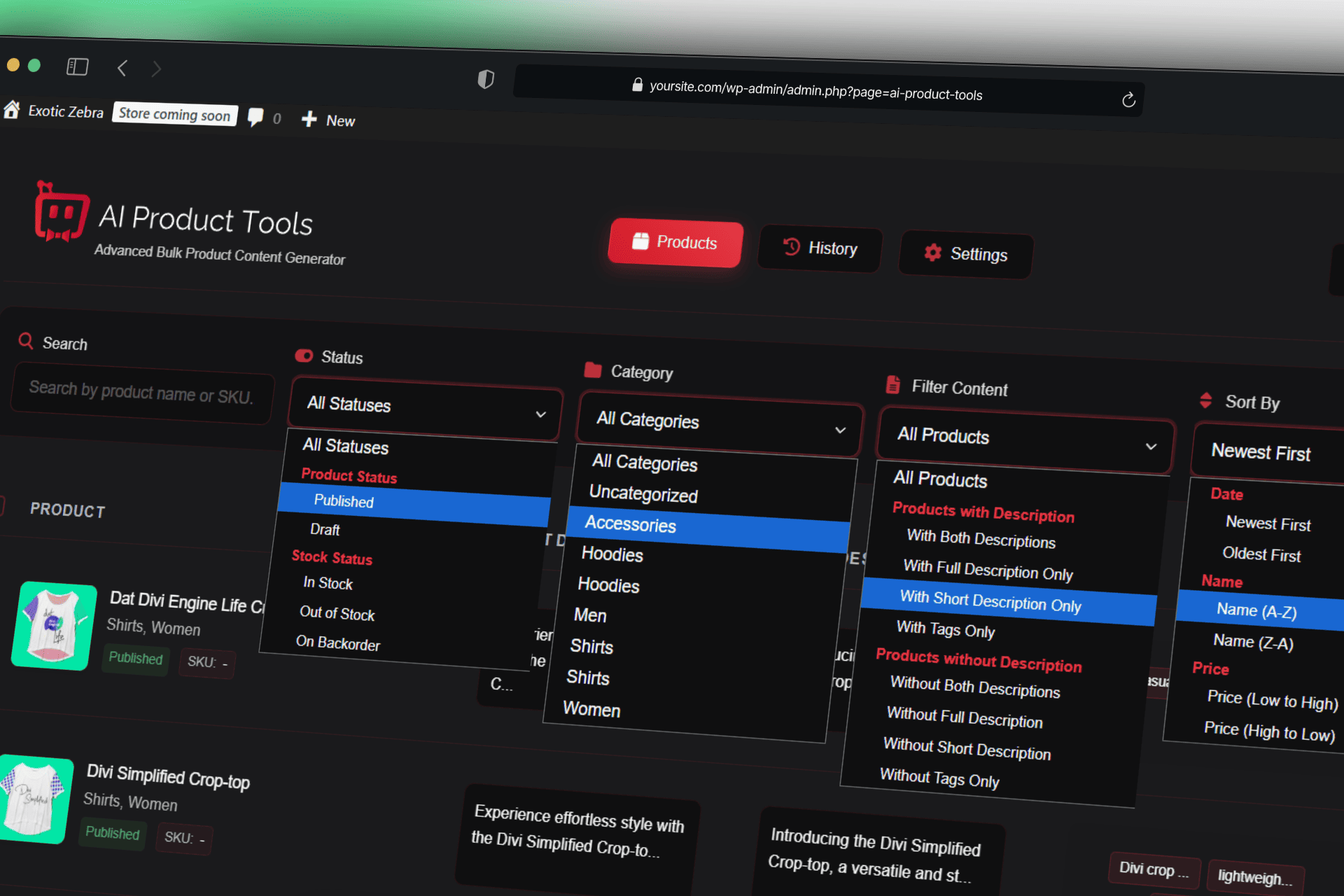Click the plus icon beside New
1344x896 pixels.
[309, 119]
